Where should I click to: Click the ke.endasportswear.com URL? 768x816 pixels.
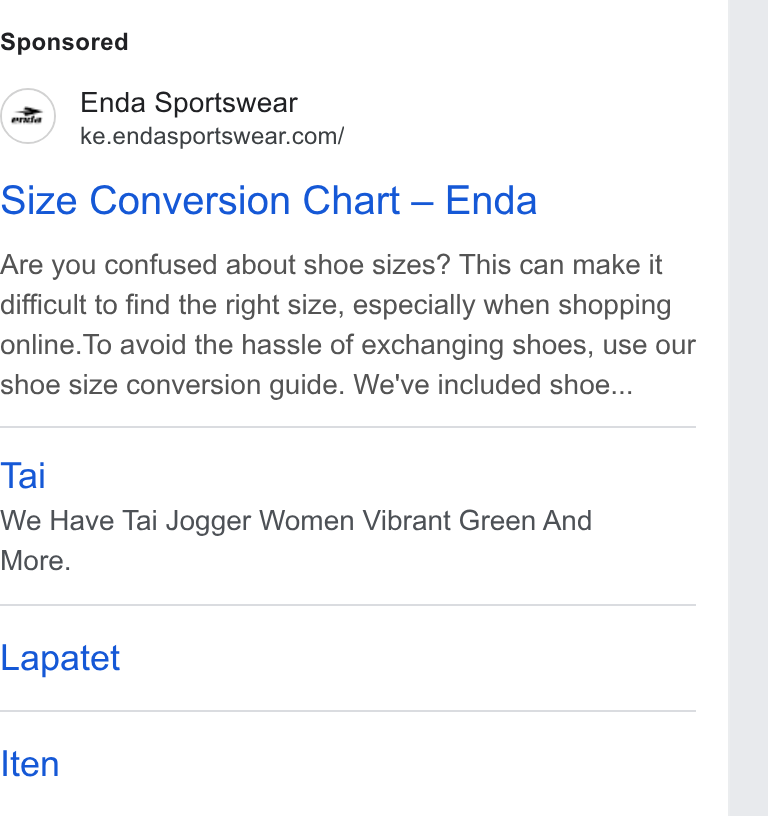(212, 136)
